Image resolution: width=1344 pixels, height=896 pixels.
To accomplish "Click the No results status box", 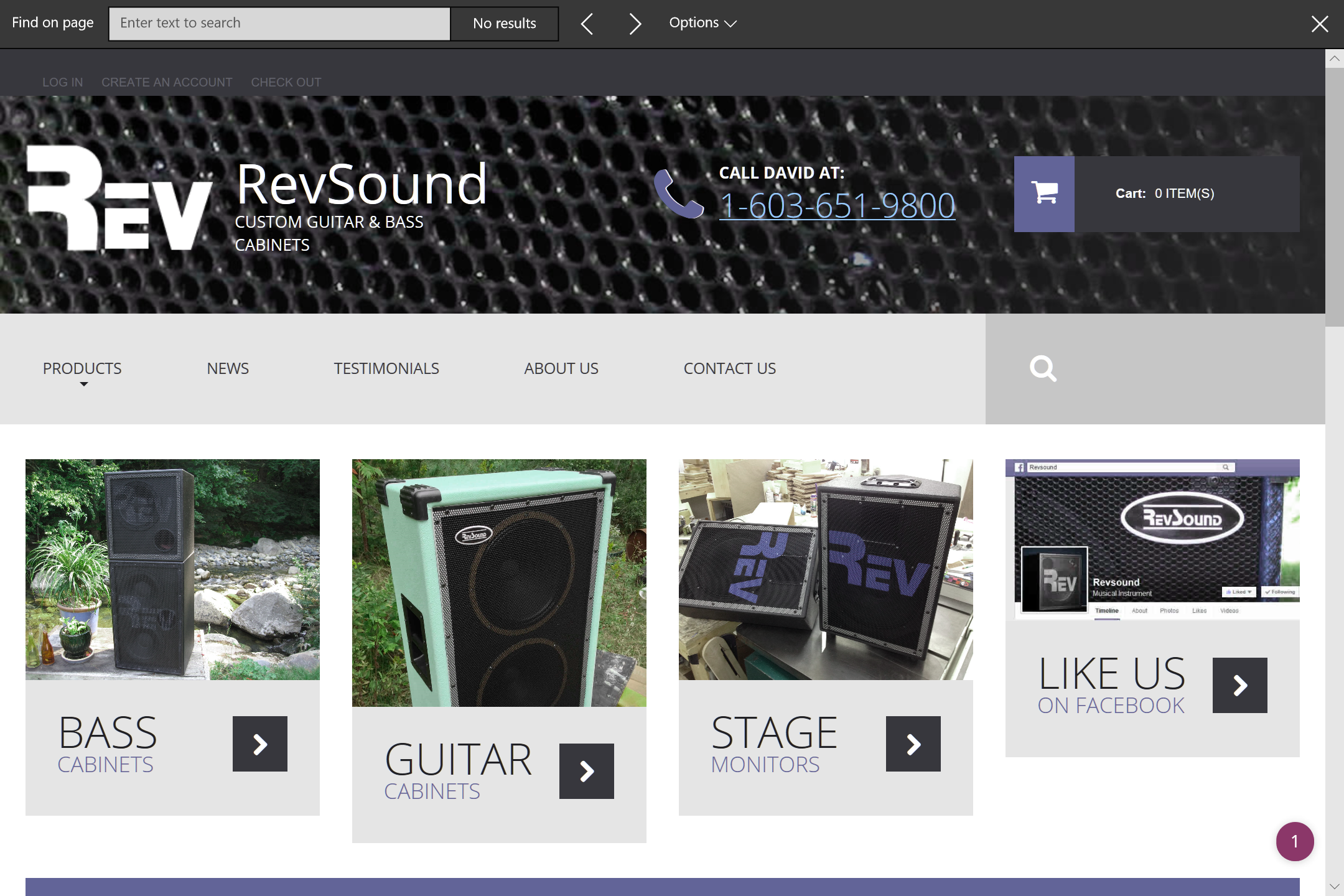I will coord(505,24).
